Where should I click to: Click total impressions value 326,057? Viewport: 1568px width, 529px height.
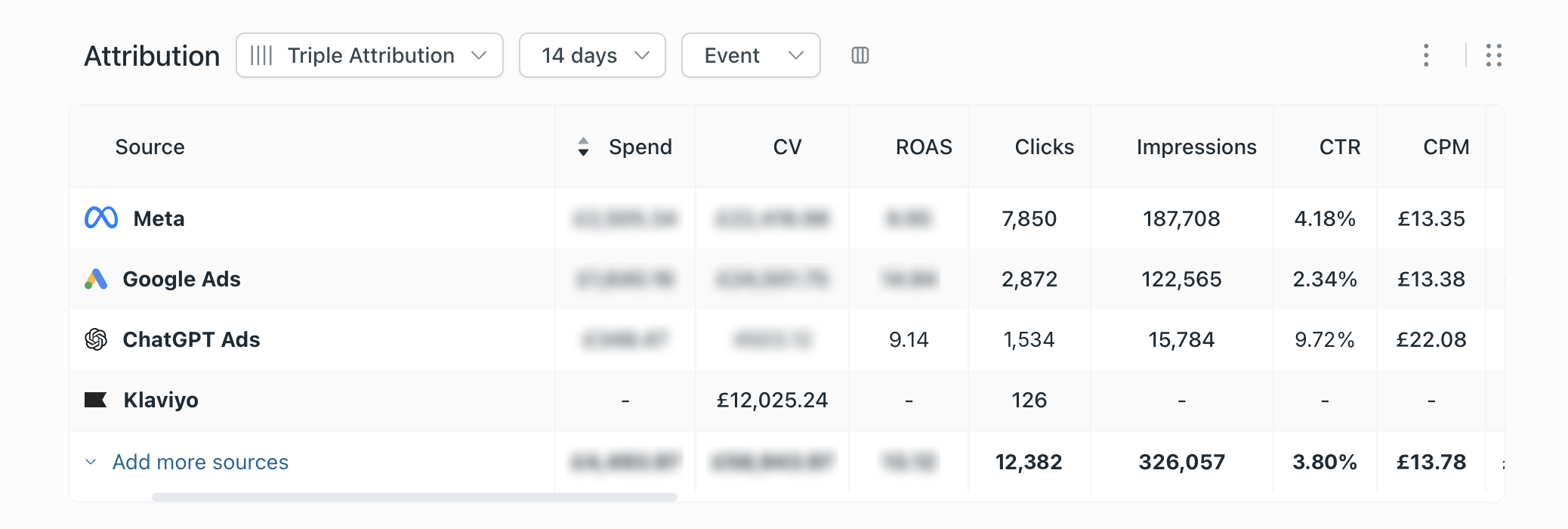[1181, 462]
